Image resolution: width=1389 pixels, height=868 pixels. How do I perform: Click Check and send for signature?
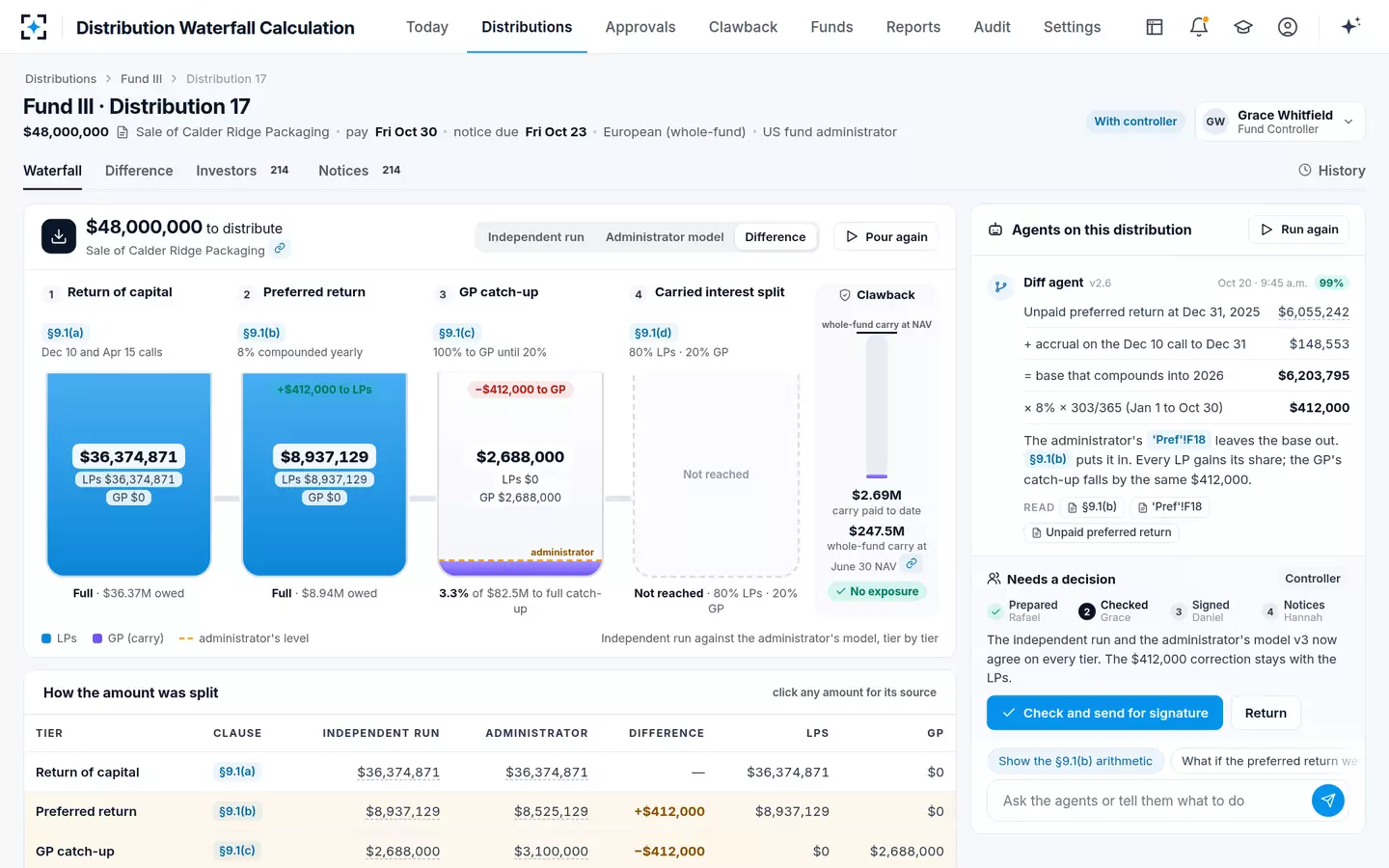(1104, 713)
